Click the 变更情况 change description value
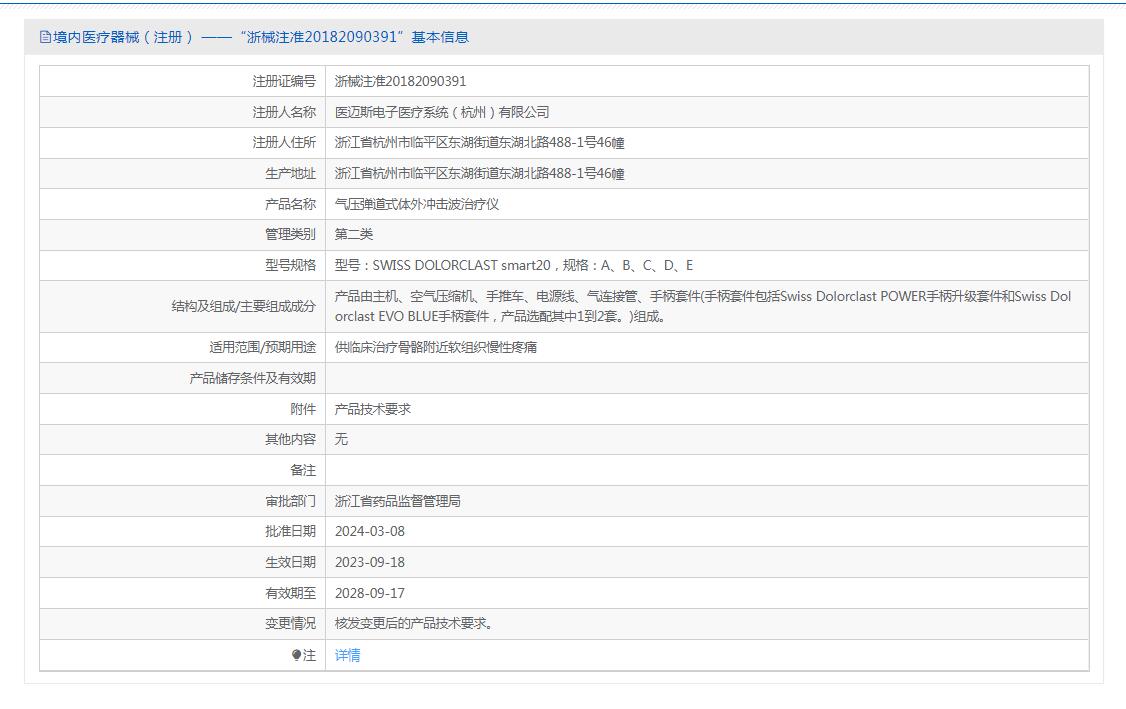Image resolution: width=1126 pixels, height=709 pixels. (x=413, y=624)
